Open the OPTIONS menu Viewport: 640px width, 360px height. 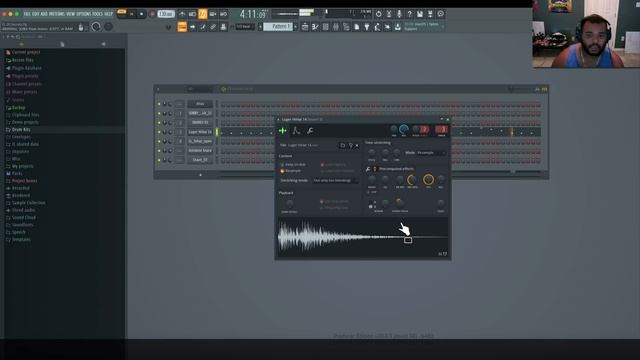coord(84,14)
